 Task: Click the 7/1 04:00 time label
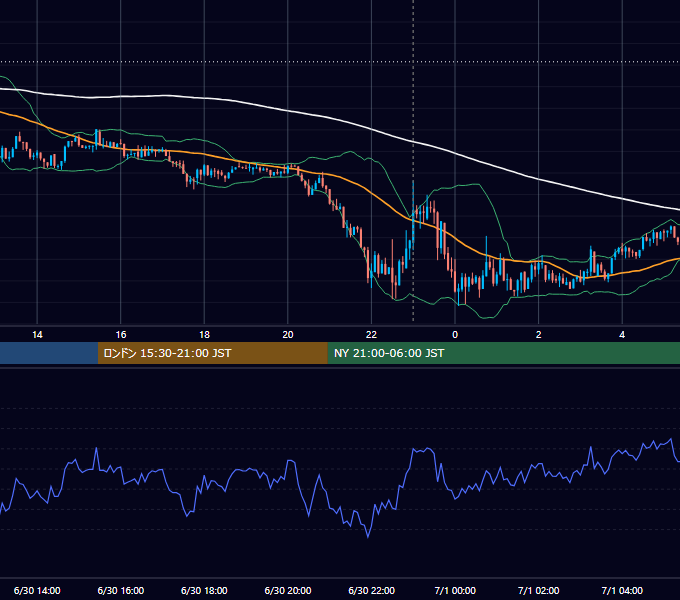[x=622, y=590]
